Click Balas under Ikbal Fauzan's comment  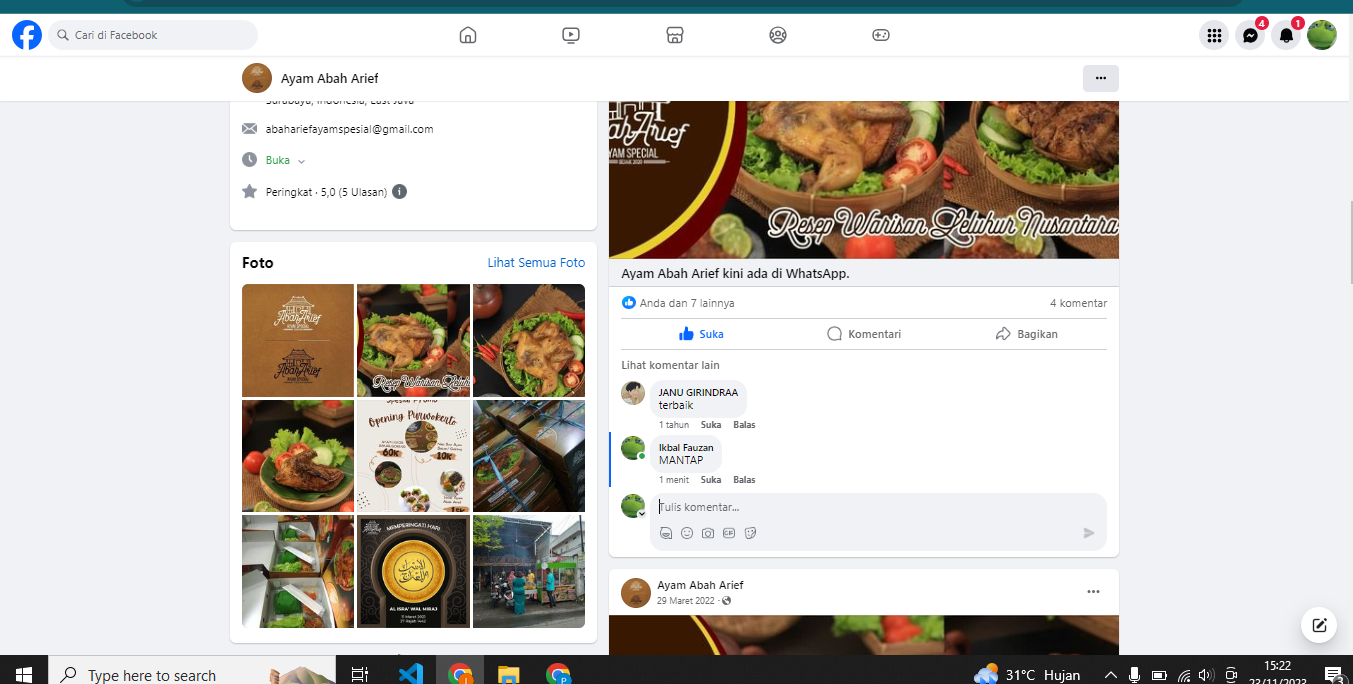tap(744, 480)
